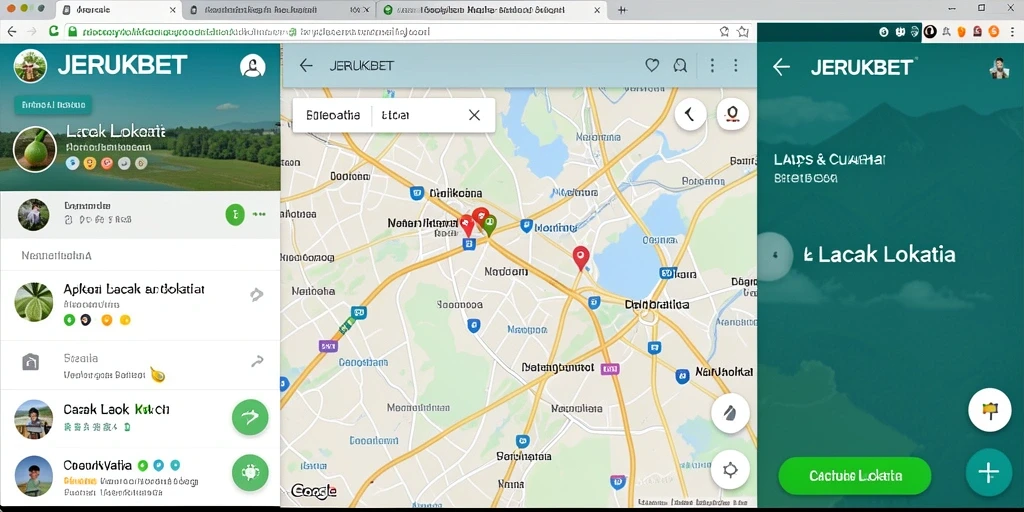Viewport: 1024px width, 512px height.
Task: Click the orange shield extension icon
Action: click(961, 31)
